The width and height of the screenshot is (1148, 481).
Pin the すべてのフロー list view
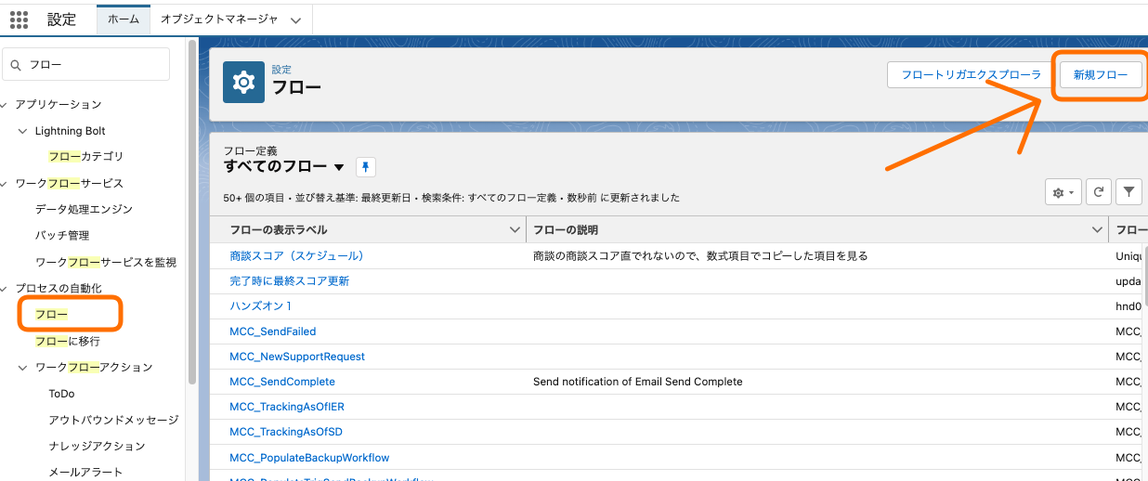pos(366,167)
